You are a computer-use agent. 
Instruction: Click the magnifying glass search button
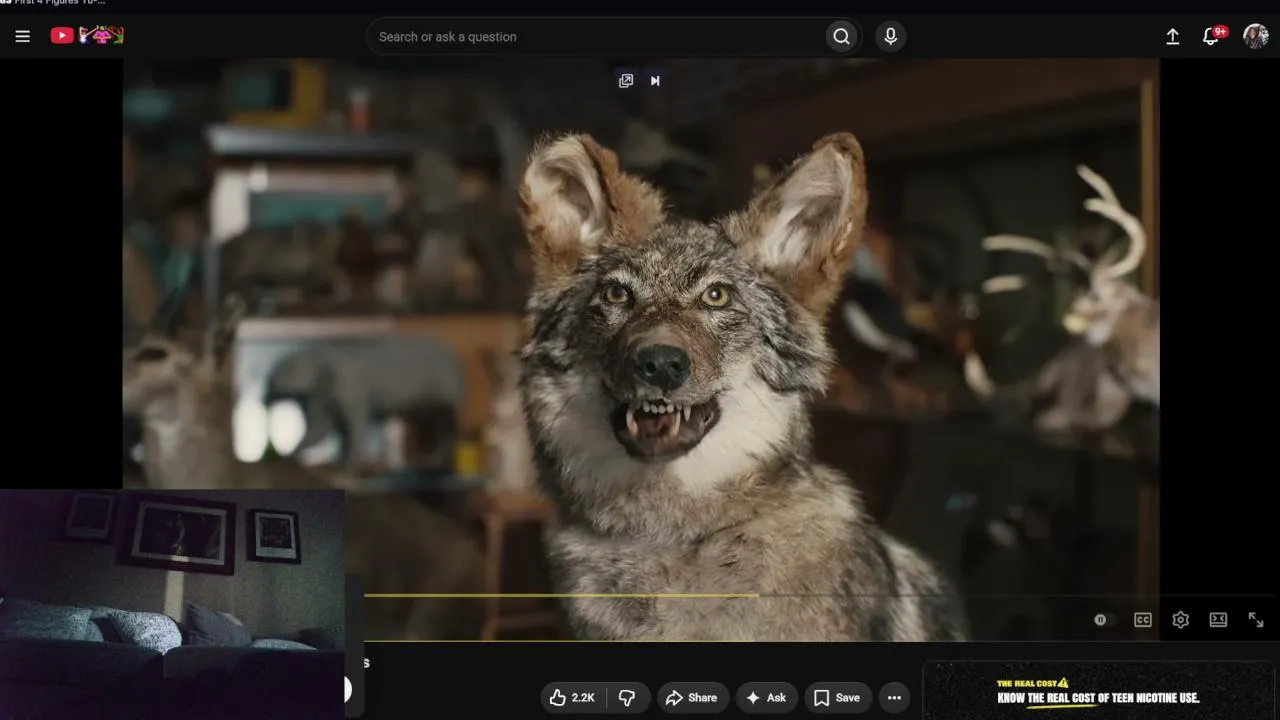842,37
